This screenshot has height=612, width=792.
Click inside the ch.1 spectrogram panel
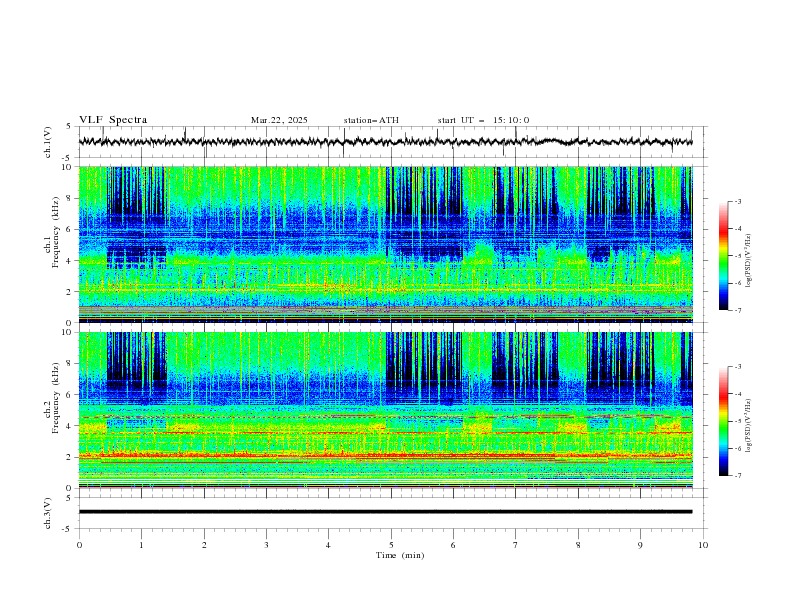385,244
